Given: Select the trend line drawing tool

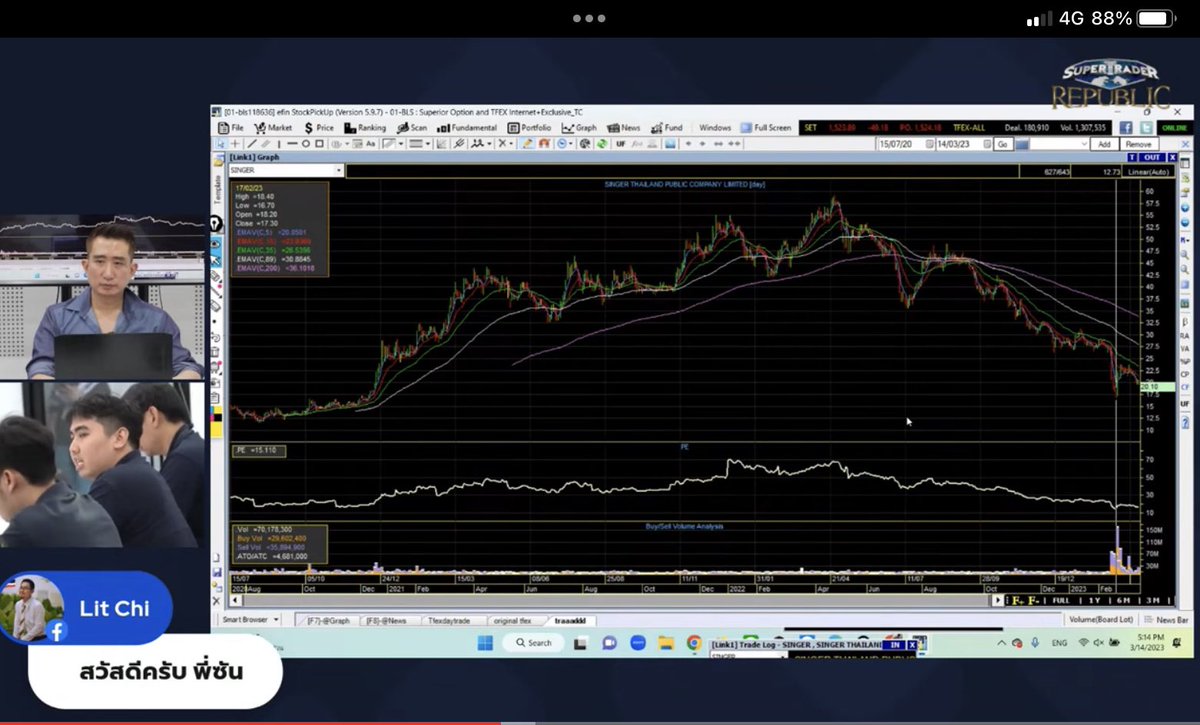Looking at the screenshot, I should tap(250, 144).
